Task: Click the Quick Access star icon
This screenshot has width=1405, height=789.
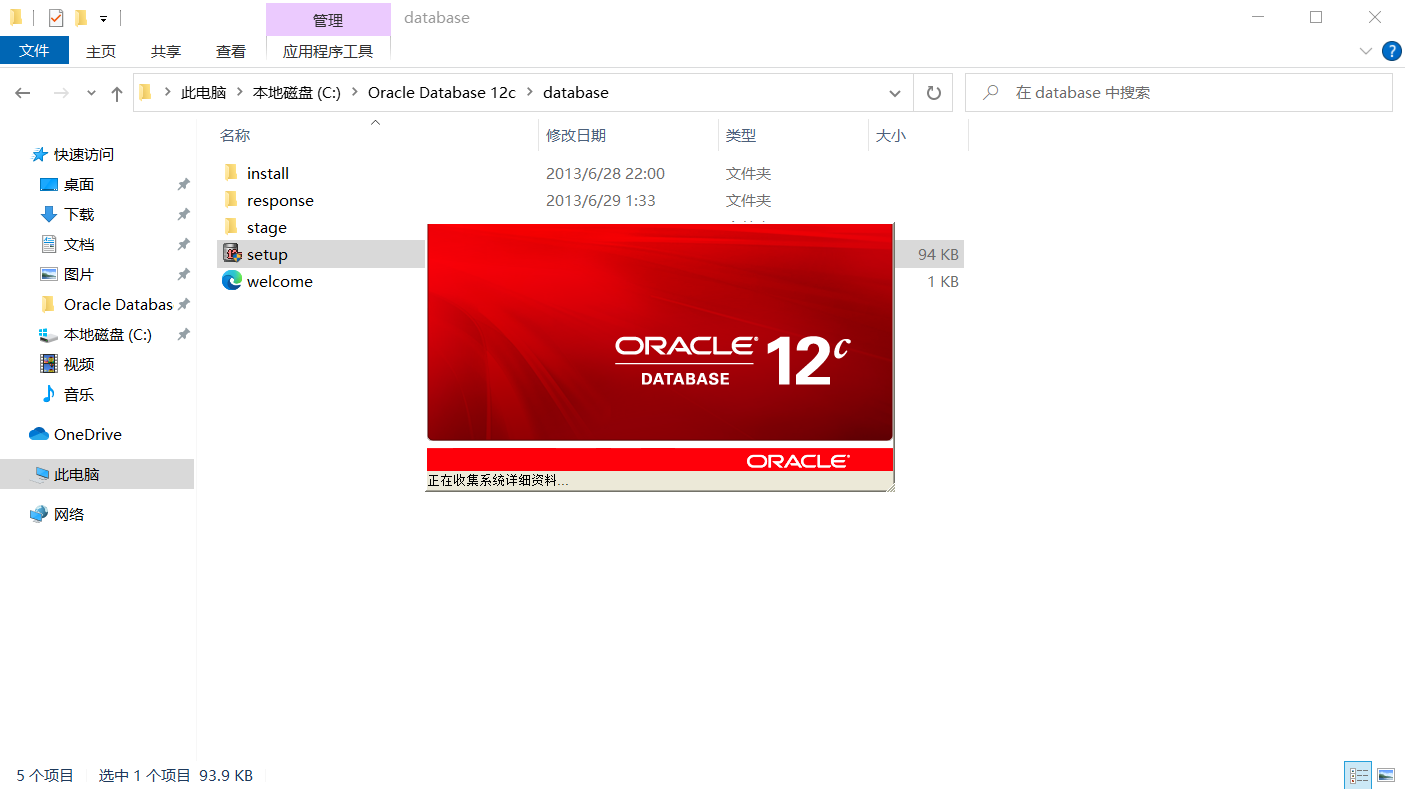Action: click(40, 154)
